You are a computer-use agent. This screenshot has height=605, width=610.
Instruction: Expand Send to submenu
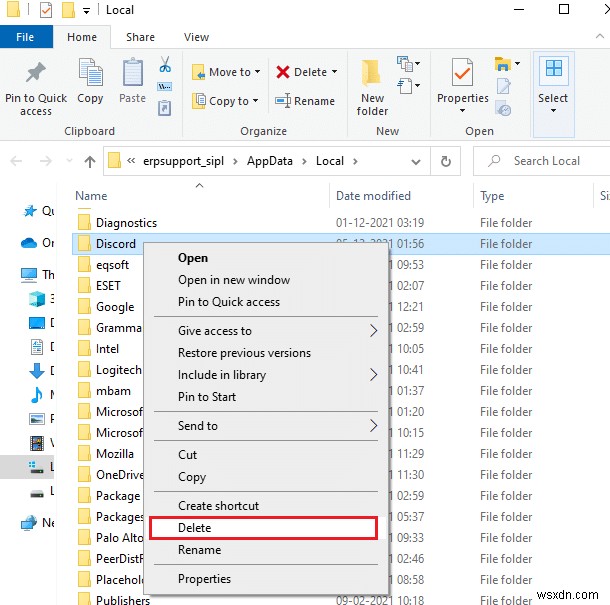(x=373, y=426)
